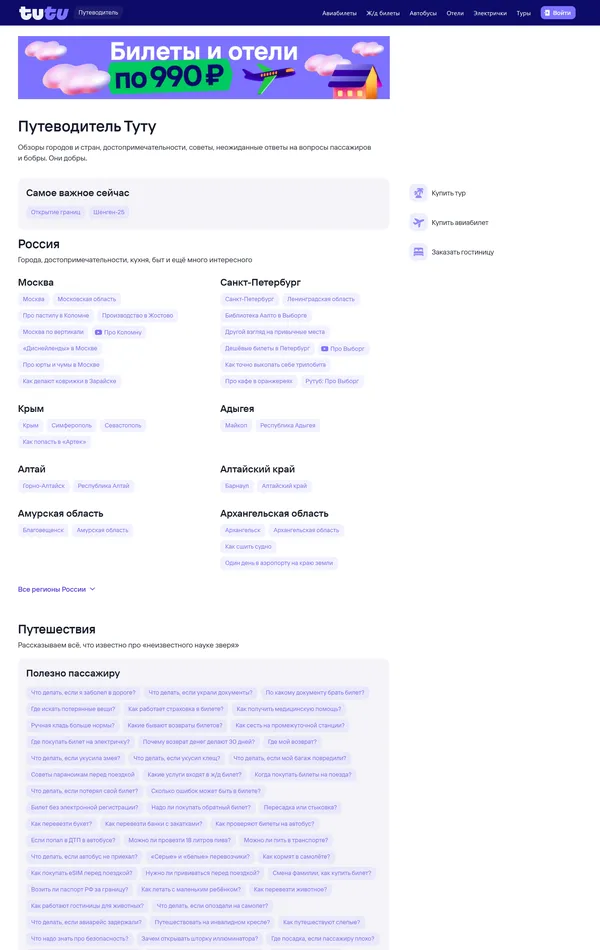The height and width of the screenshot is (950, 600).
Task: Open «Москва по вертикали» article
Action: (x=51, y=332)
